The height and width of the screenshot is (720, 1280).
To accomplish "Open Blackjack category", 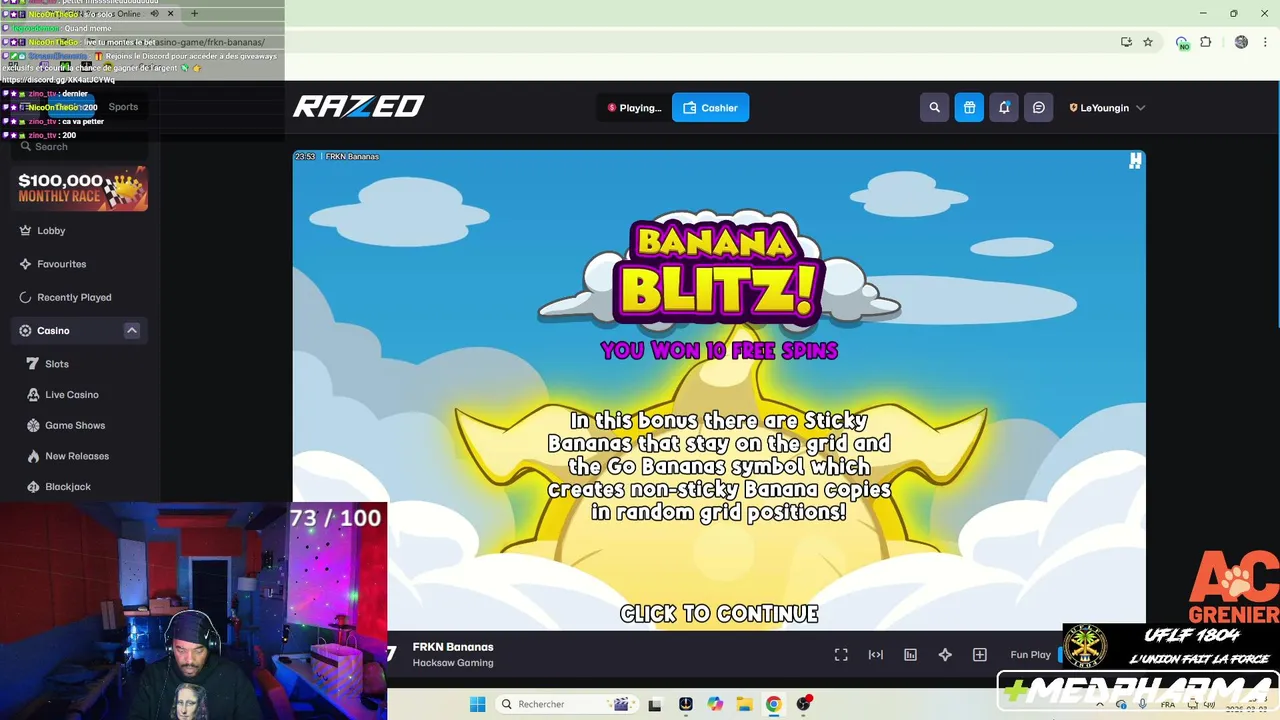I will (x=68, y=487).
